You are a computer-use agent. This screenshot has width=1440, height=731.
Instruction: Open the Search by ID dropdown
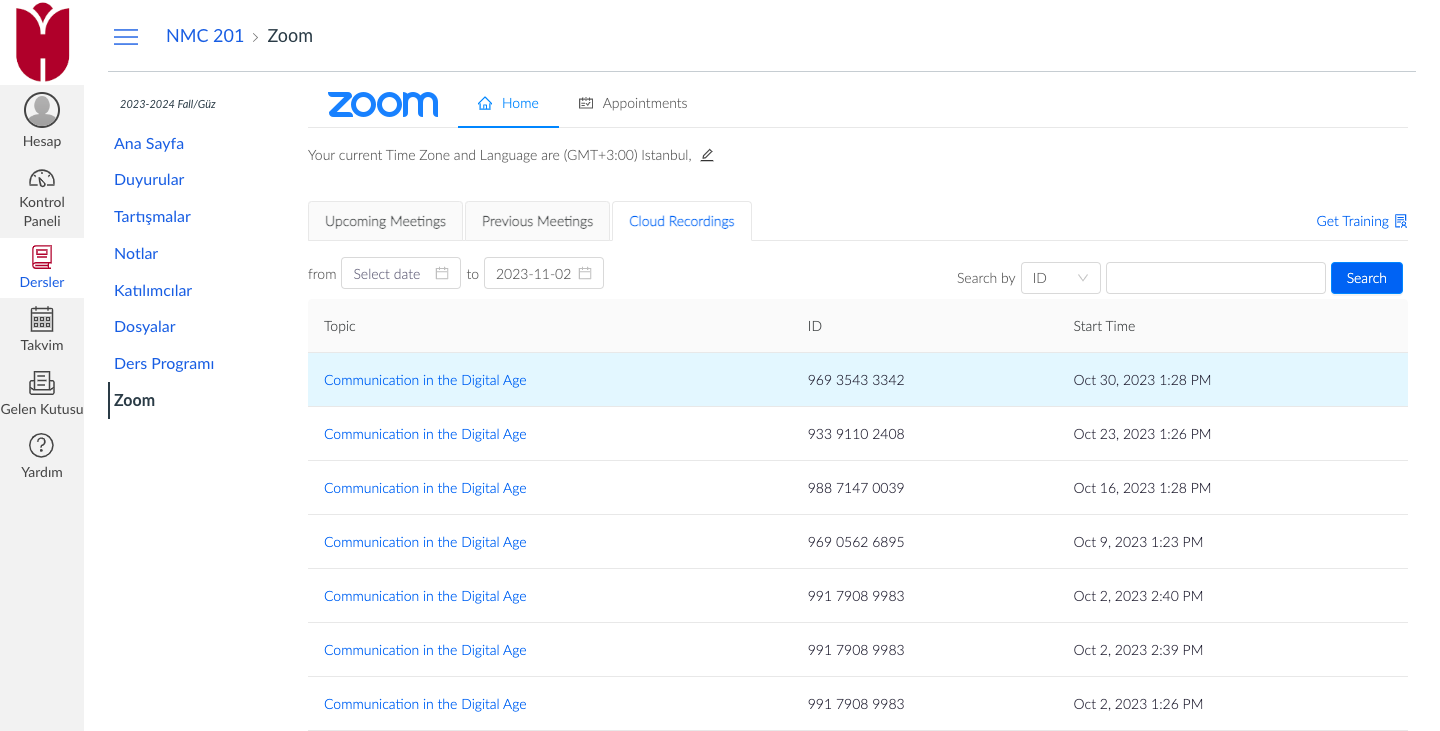point(1060,278)
